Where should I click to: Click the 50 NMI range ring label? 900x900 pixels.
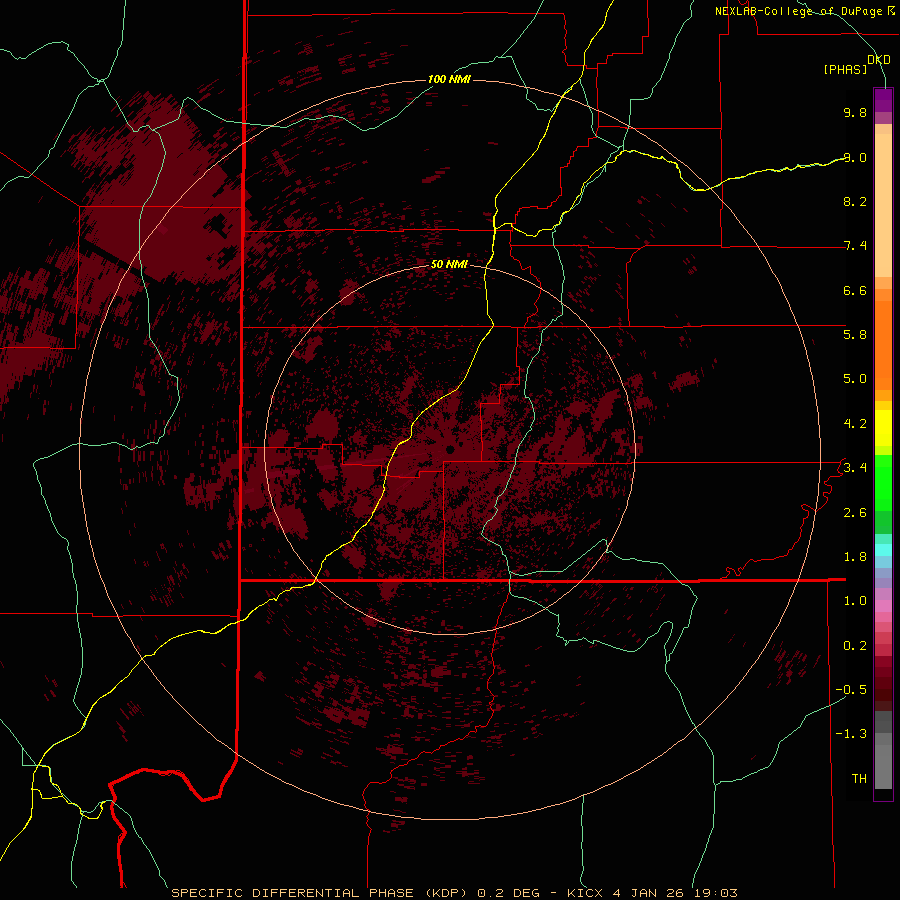pos(449,264)
